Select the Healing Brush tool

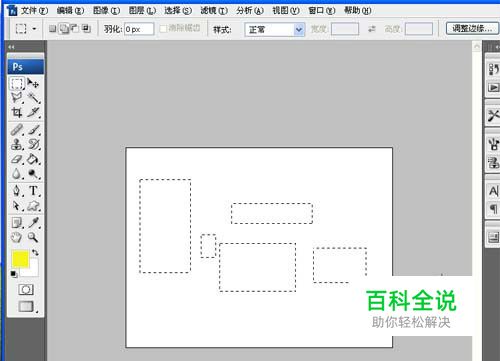coord(17,130)
